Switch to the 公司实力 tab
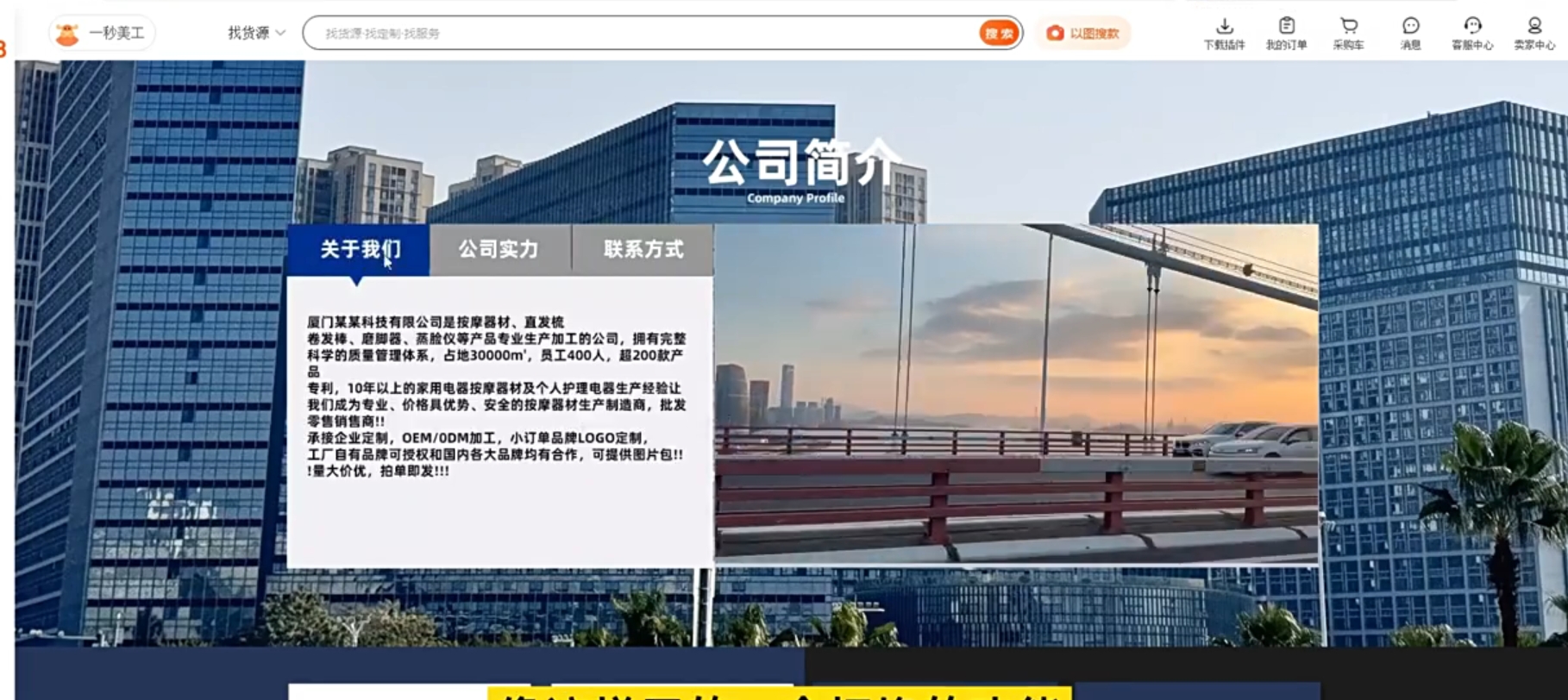Screen dimensions: 1568x700 point(499,250)
